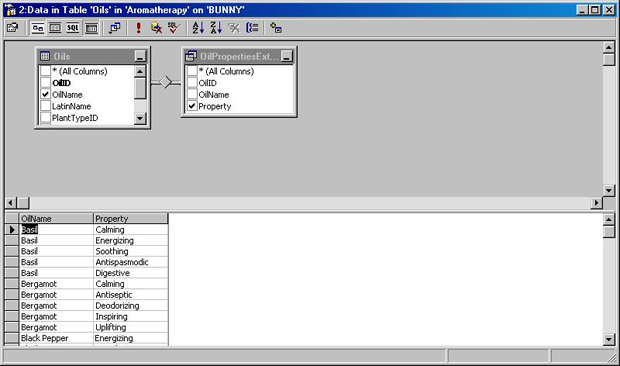Click the Oils column list down arrow
The height and width of the screenshot is (366, 620).
pos(140,118)
